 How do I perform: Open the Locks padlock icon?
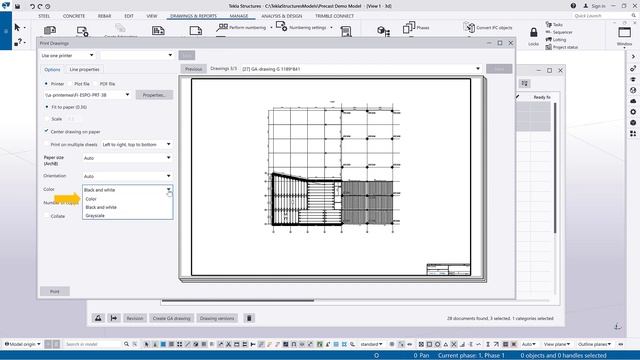pos(533,32)
